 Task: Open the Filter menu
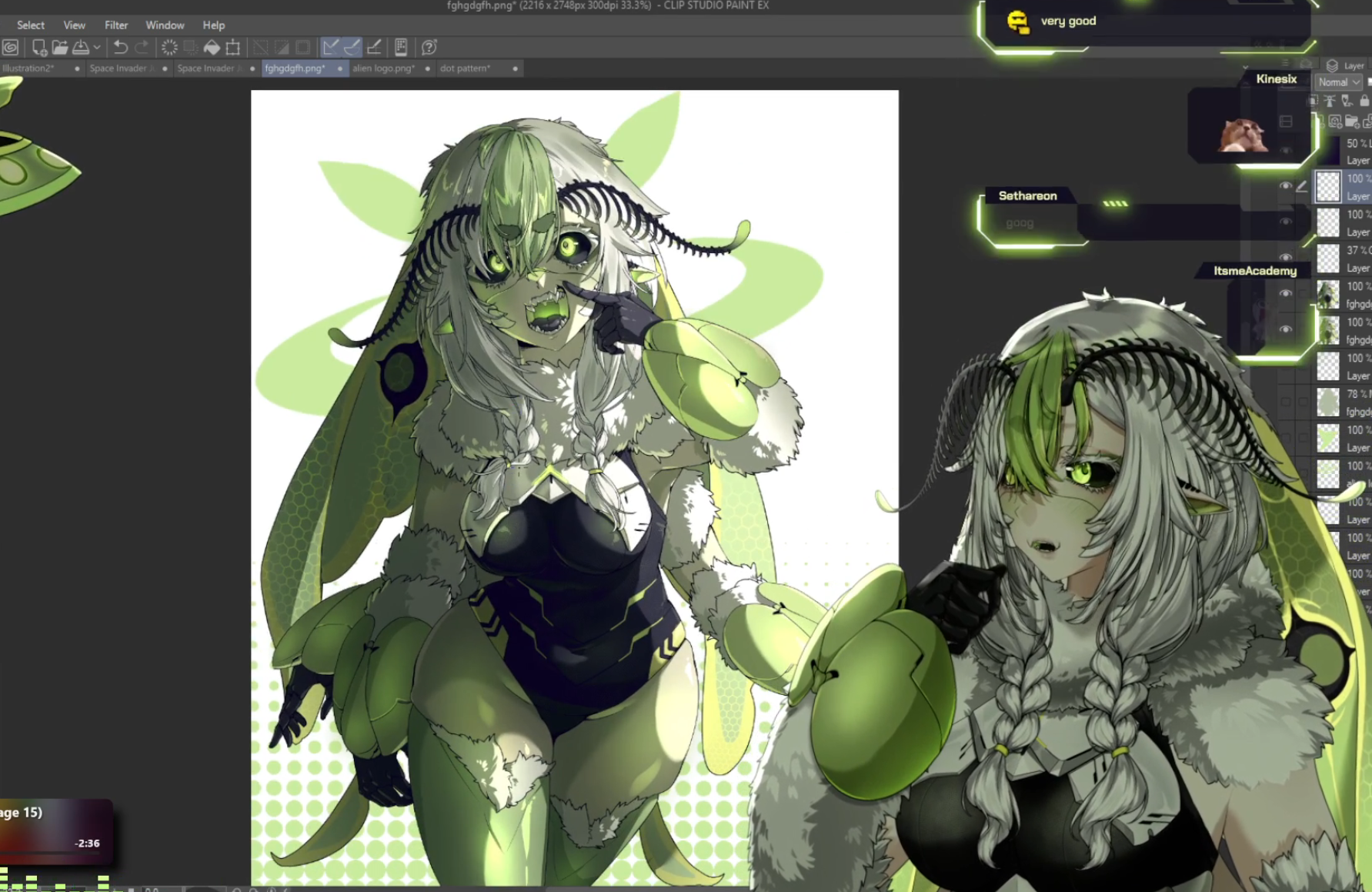coord(116,25)
